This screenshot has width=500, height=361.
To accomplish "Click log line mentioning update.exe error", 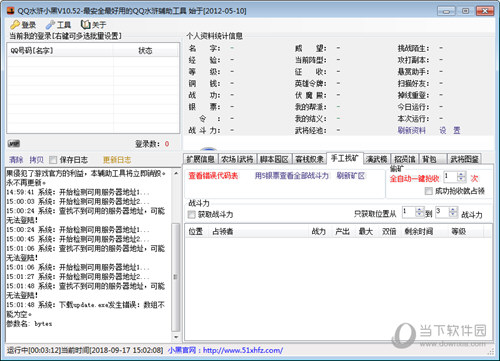I will 86,309.
